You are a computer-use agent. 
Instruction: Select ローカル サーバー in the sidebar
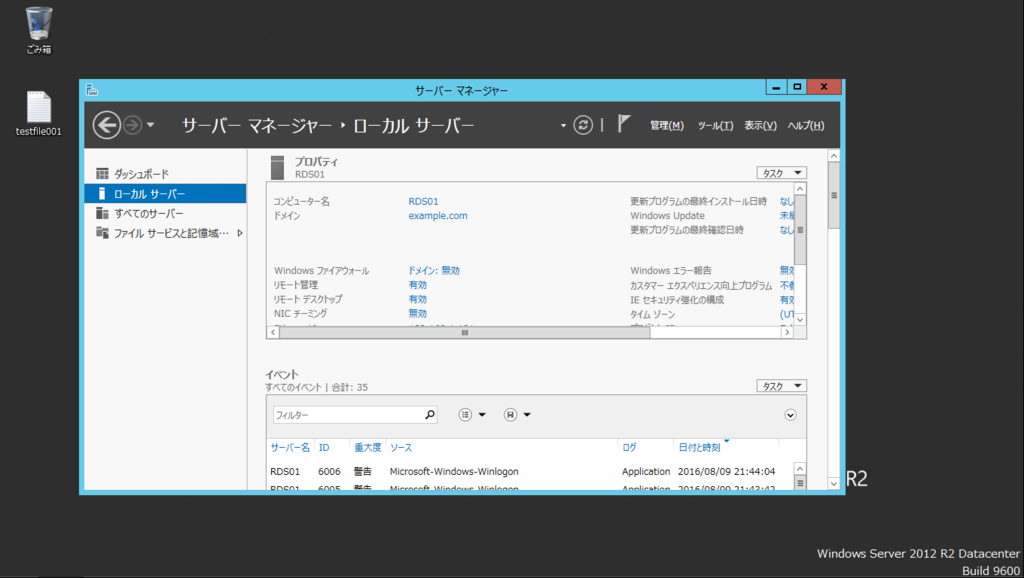point(165,193)
